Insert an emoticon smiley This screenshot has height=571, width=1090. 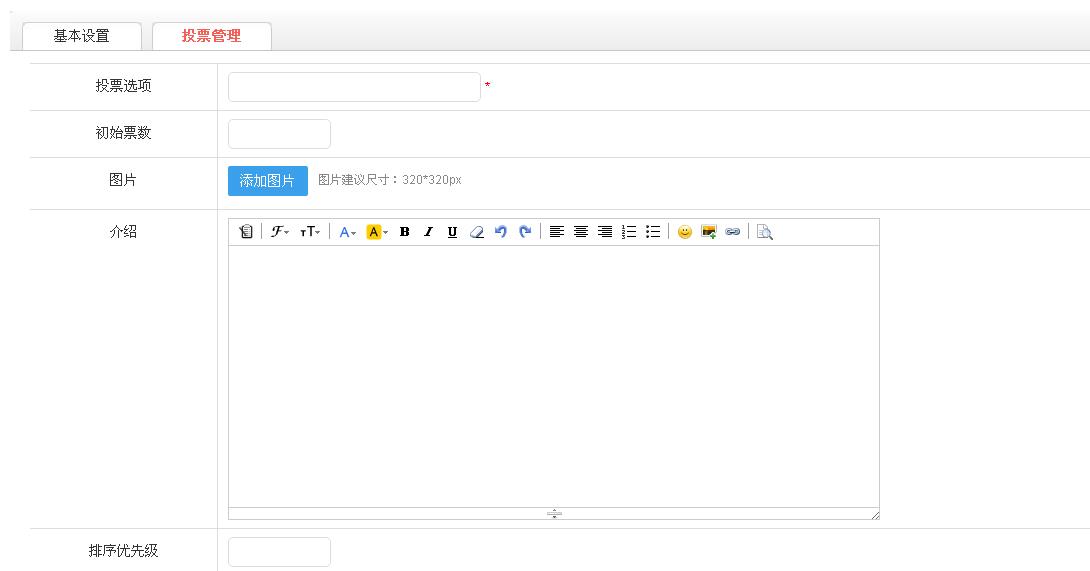click(x=685, y=232)
